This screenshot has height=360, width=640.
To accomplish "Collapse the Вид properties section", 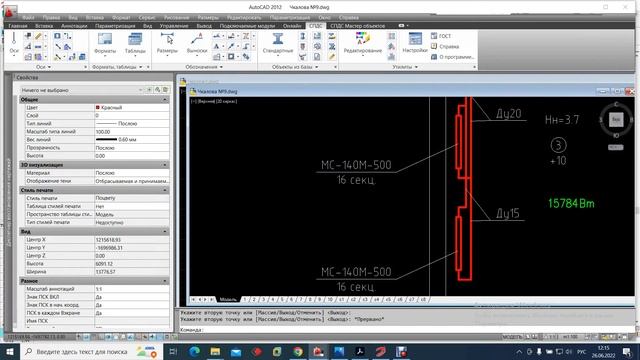I will (x=165, y=232).
